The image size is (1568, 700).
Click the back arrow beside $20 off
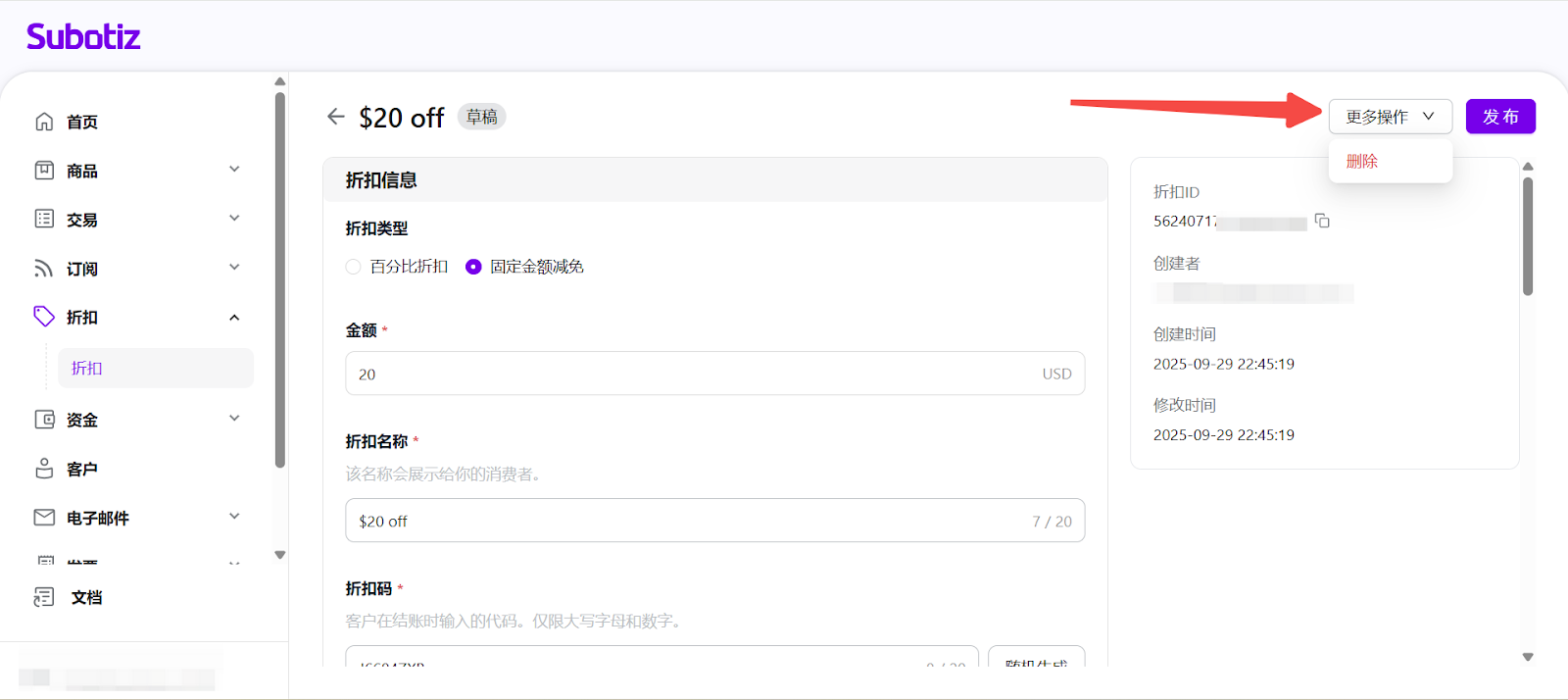(336, 117)
